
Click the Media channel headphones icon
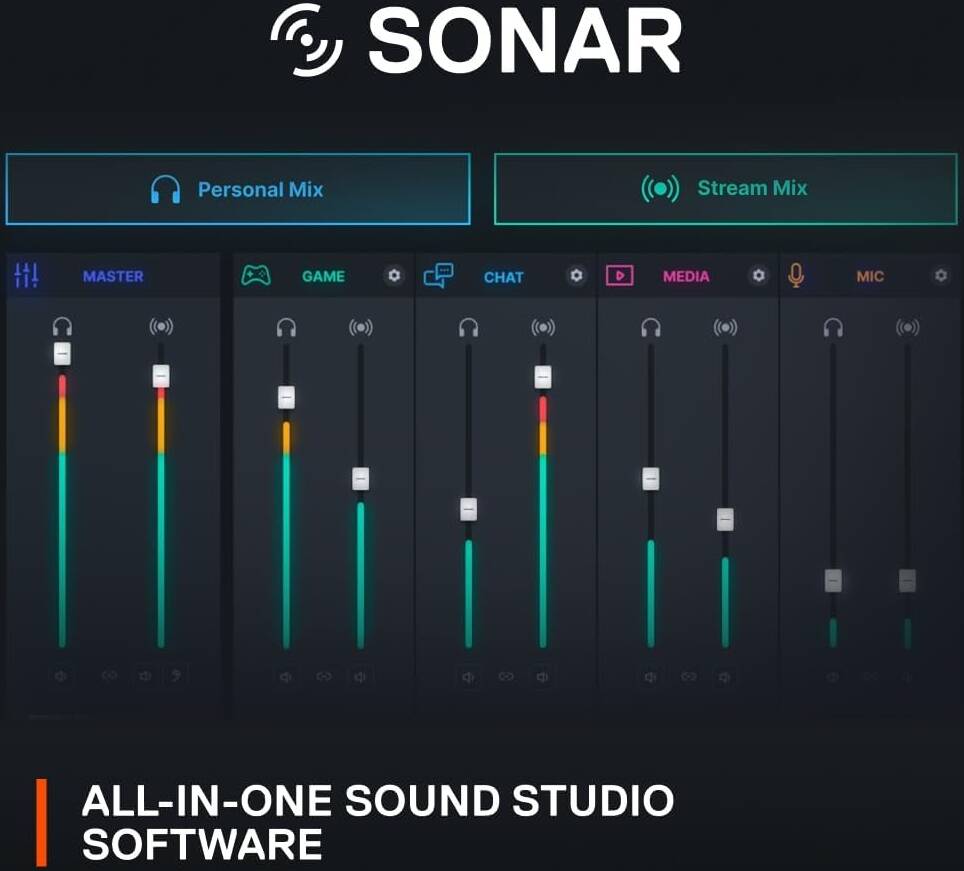click(x=650, y=327)
